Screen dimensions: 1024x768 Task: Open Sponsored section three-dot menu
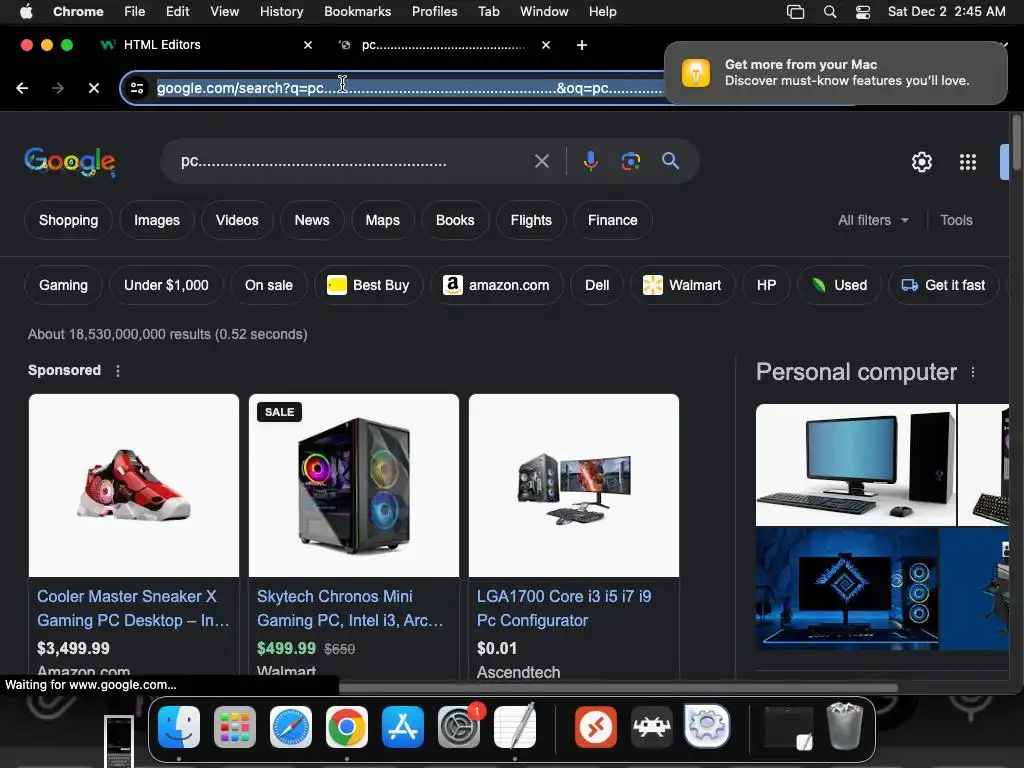click(118, 371)
